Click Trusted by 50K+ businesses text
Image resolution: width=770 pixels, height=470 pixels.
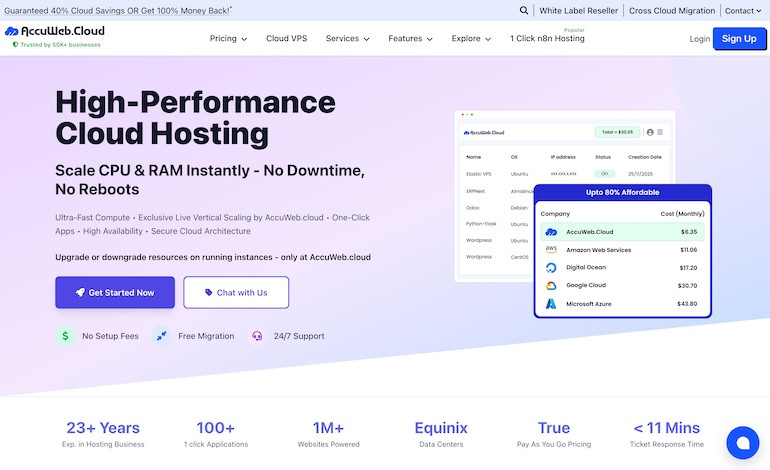click(x=60, y=45)
